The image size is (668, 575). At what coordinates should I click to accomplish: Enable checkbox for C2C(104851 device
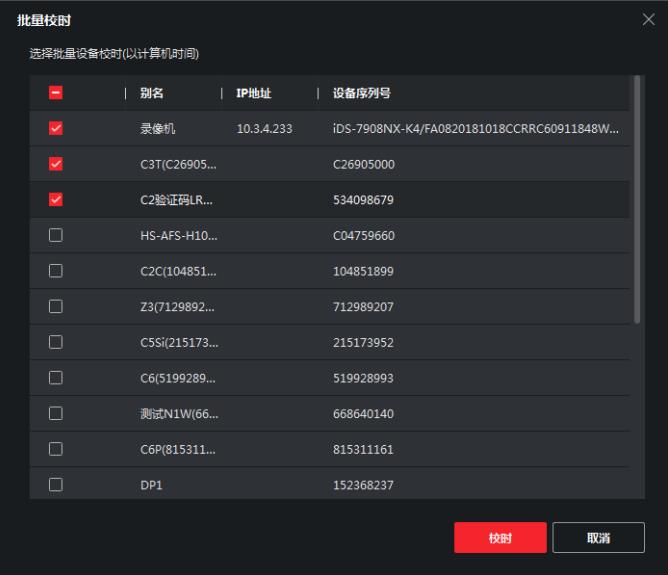(55, 271)
